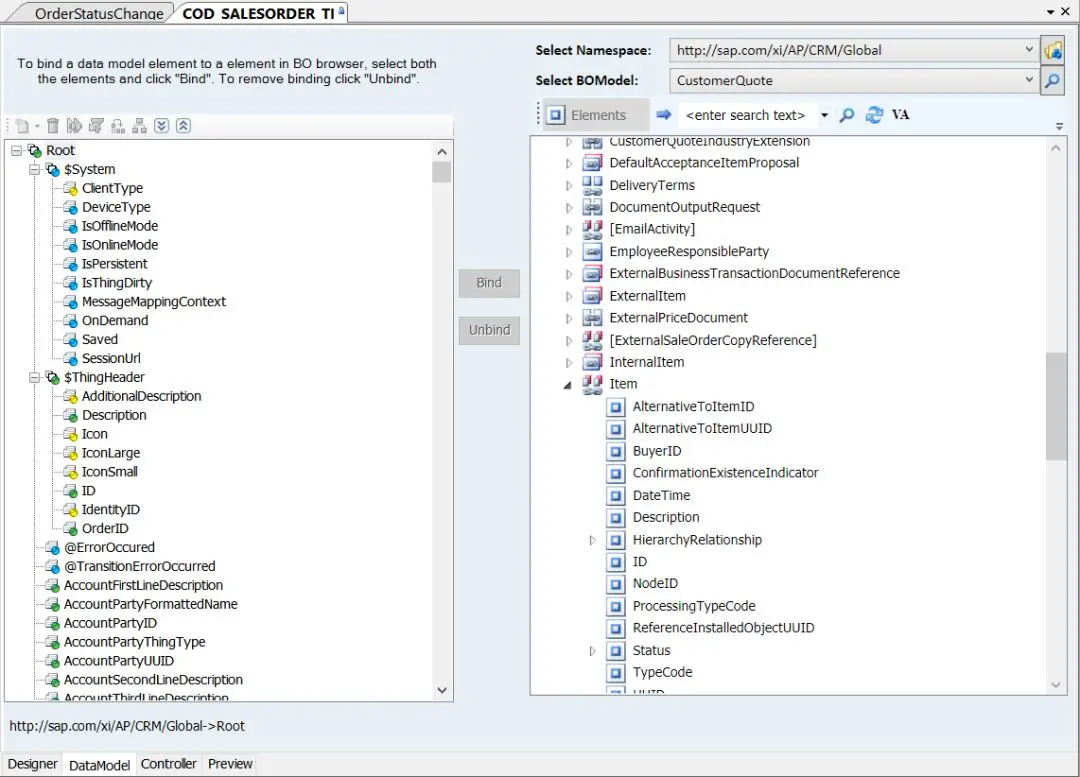Collapse the $ThingHeader node
Screen dimensions: 1080x777
(34, 377)
